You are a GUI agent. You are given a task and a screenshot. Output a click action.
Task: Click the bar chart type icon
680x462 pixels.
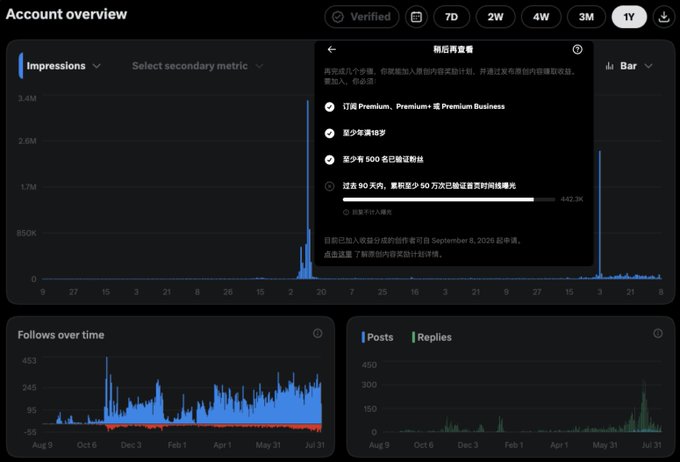610,66
